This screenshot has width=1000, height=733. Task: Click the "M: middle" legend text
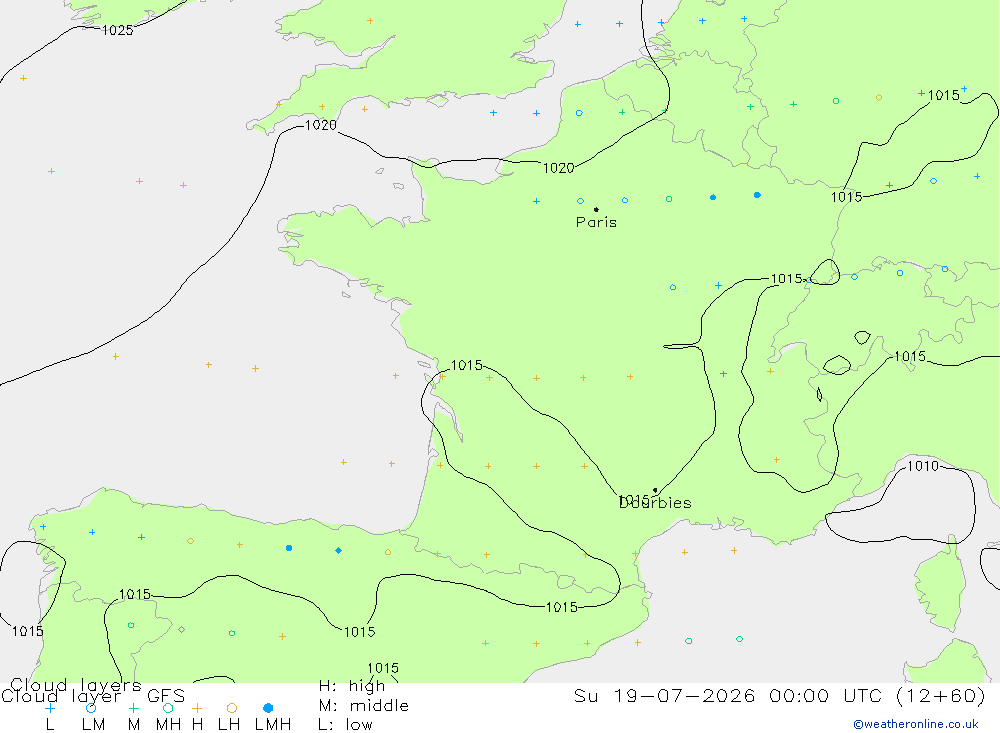tap(364, 706)
